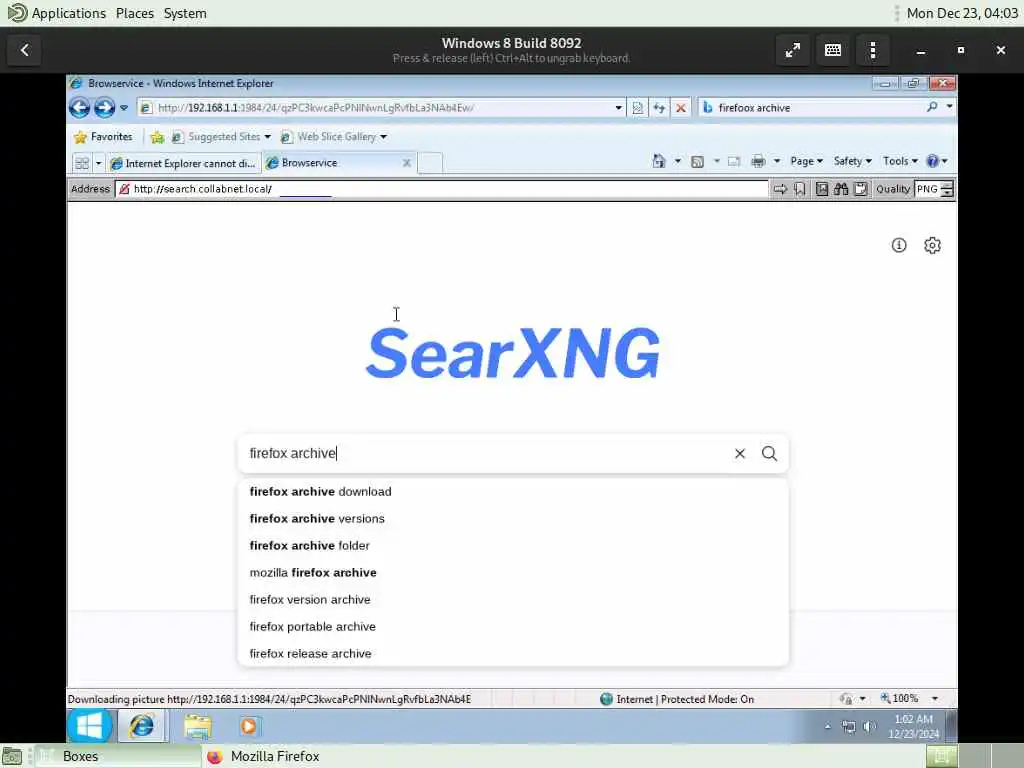
Task: Choose suggestion 'mozilla firefox archive'
Action: point(513,572)
